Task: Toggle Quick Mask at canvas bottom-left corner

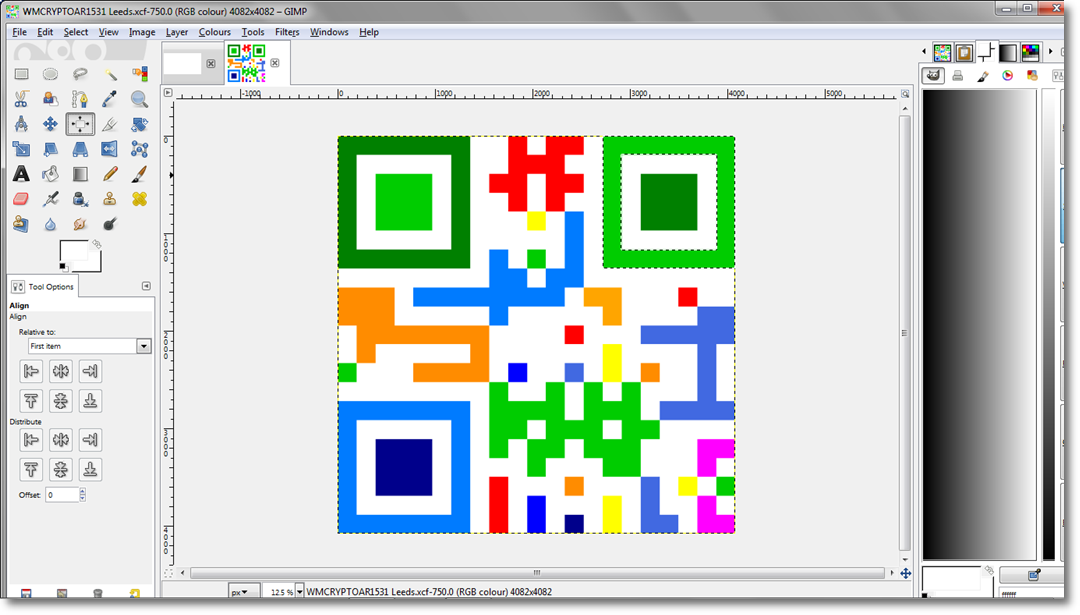Action: 168,573
